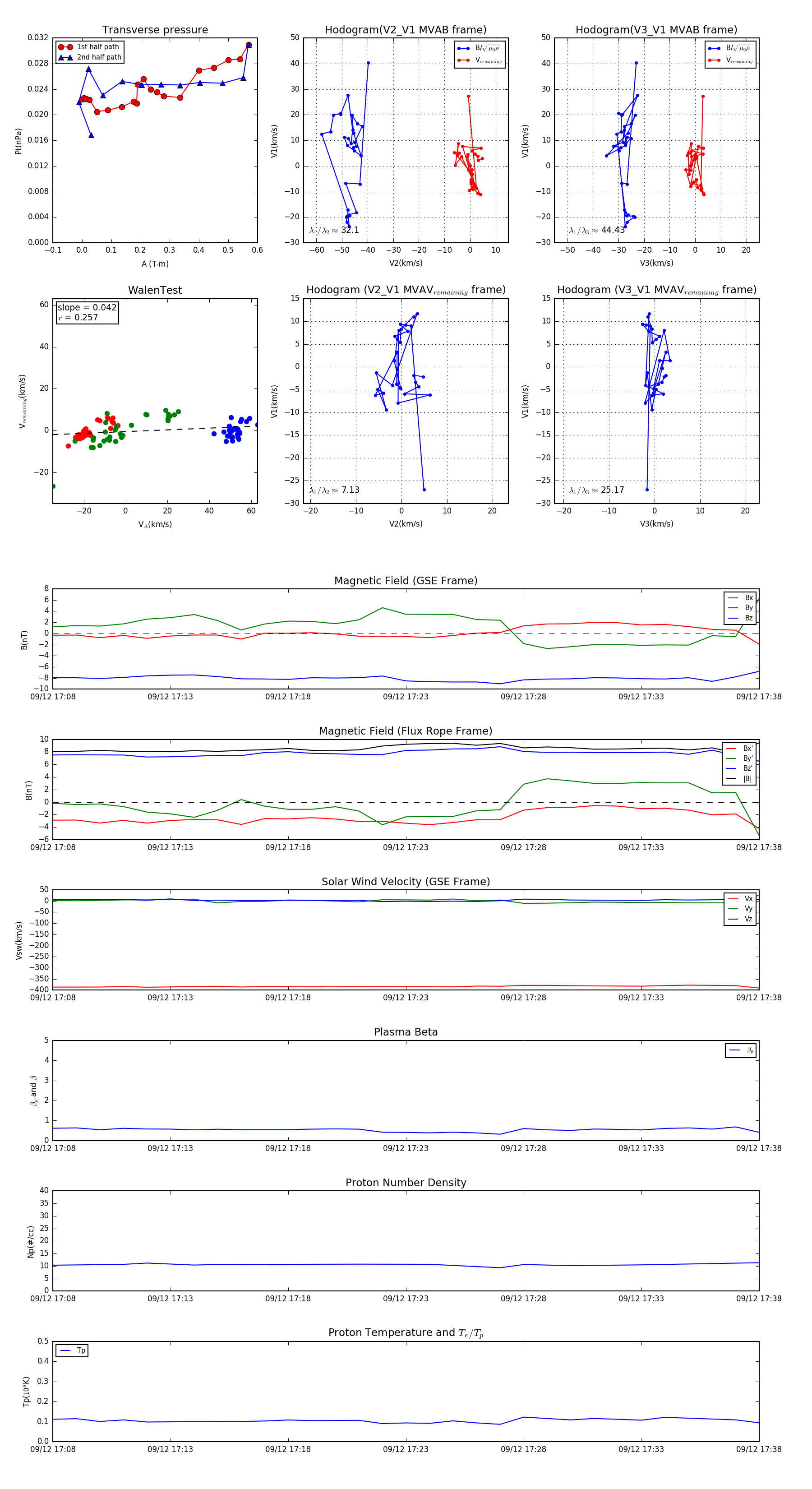The height and width of the screenshot is (1489, 812).
Task: Click the V_remaining(km/s) y-axis label of WalenTest
Action: tap(22, 401)
